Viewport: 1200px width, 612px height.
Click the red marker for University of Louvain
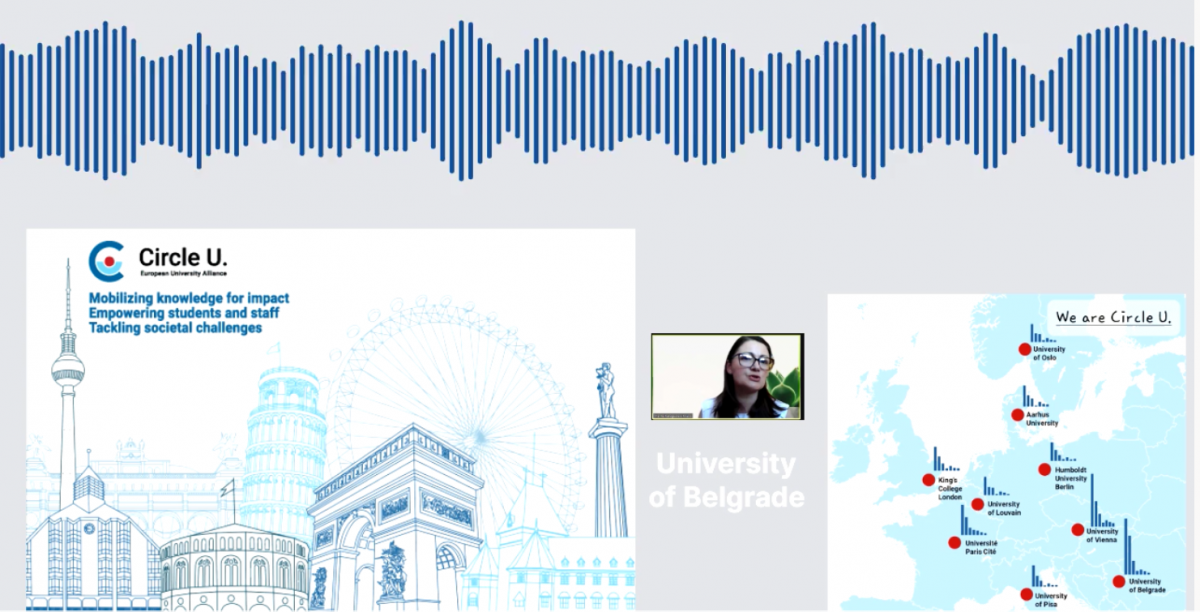coord(978,505)
